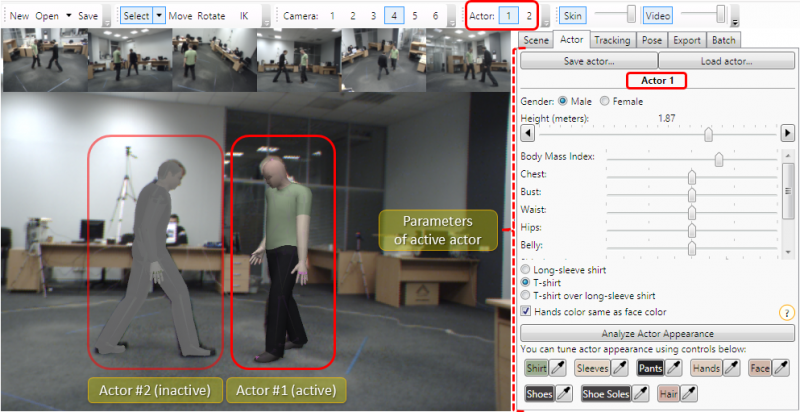Choose T-shirt over long-sleeve shirt option
Screen dimensions: 800x412
(524, 295)
